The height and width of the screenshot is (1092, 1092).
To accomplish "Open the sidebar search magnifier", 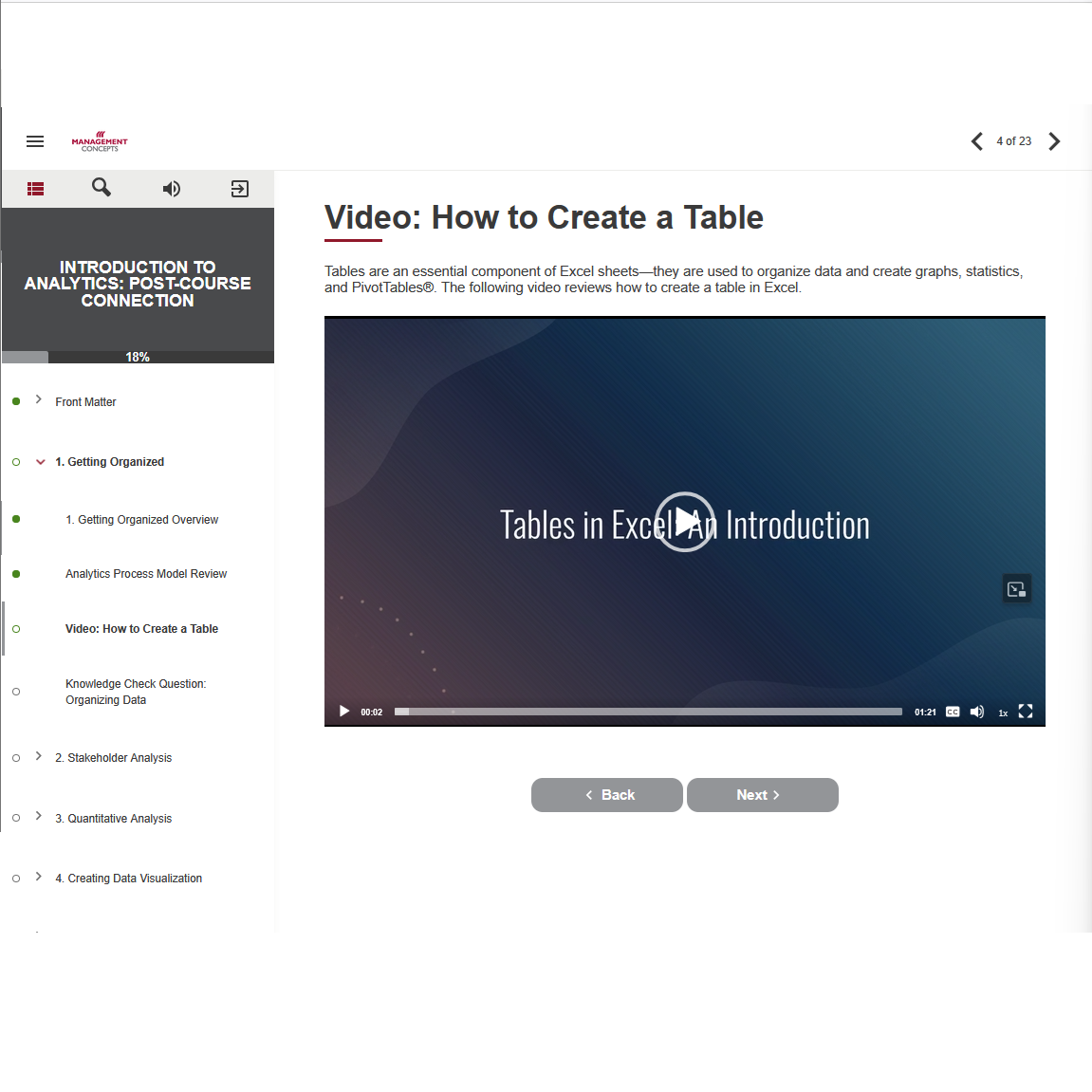I will [x=102, y=187].
